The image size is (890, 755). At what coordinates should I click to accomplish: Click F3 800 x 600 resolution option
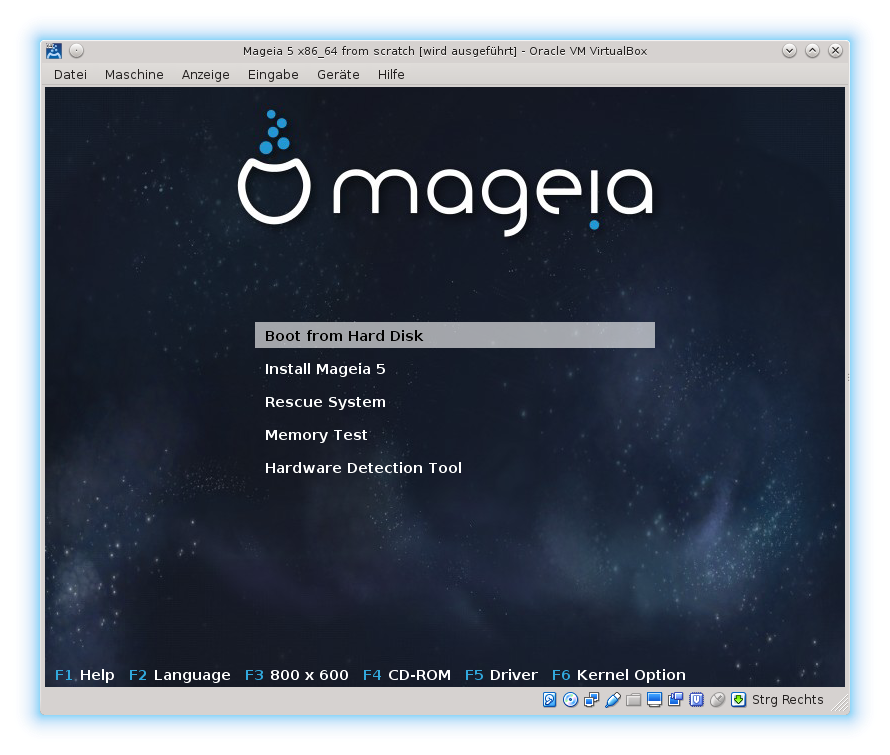(x=296, y=675)
